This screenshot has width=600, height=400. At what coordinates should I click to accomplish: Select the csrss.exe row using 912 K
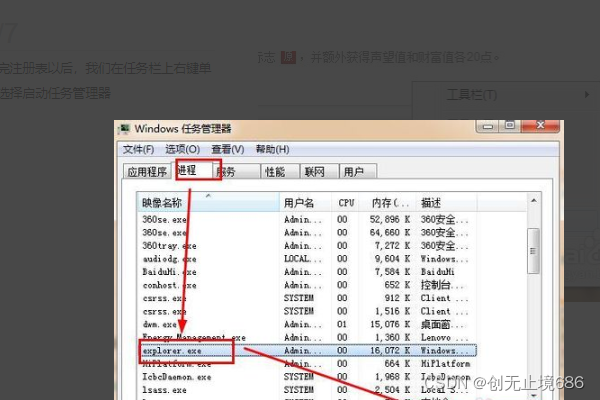point(307,298)
